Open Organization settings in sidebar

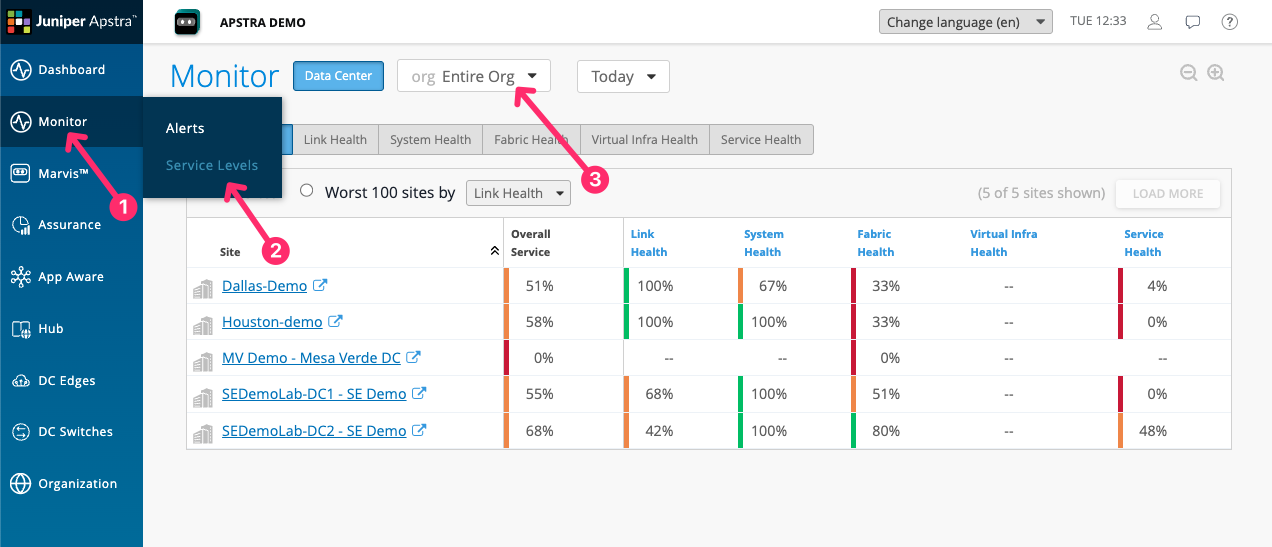(71, 484)
